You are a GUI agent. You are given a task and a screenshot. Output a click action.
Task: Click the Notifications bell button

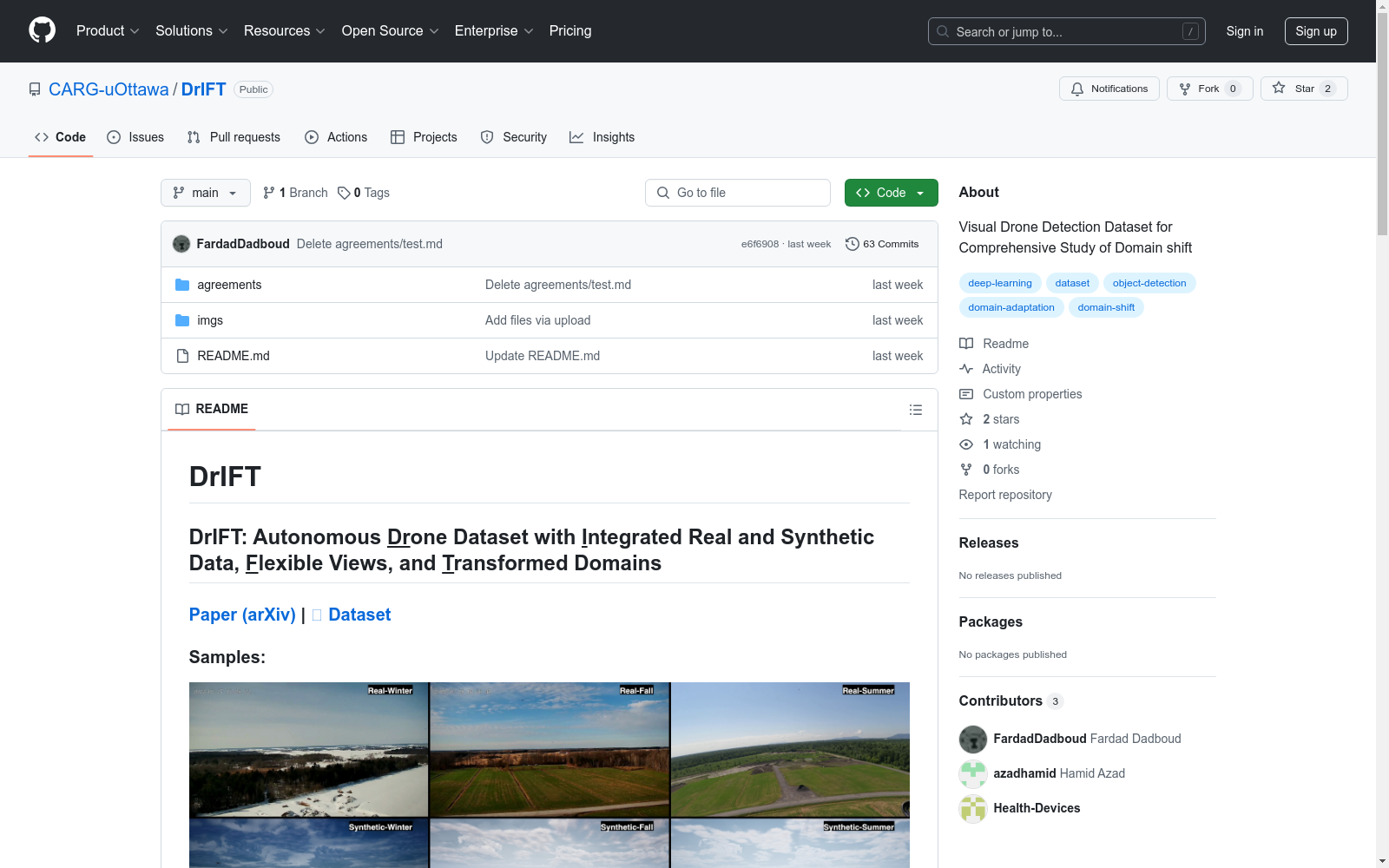(1109, 89)
